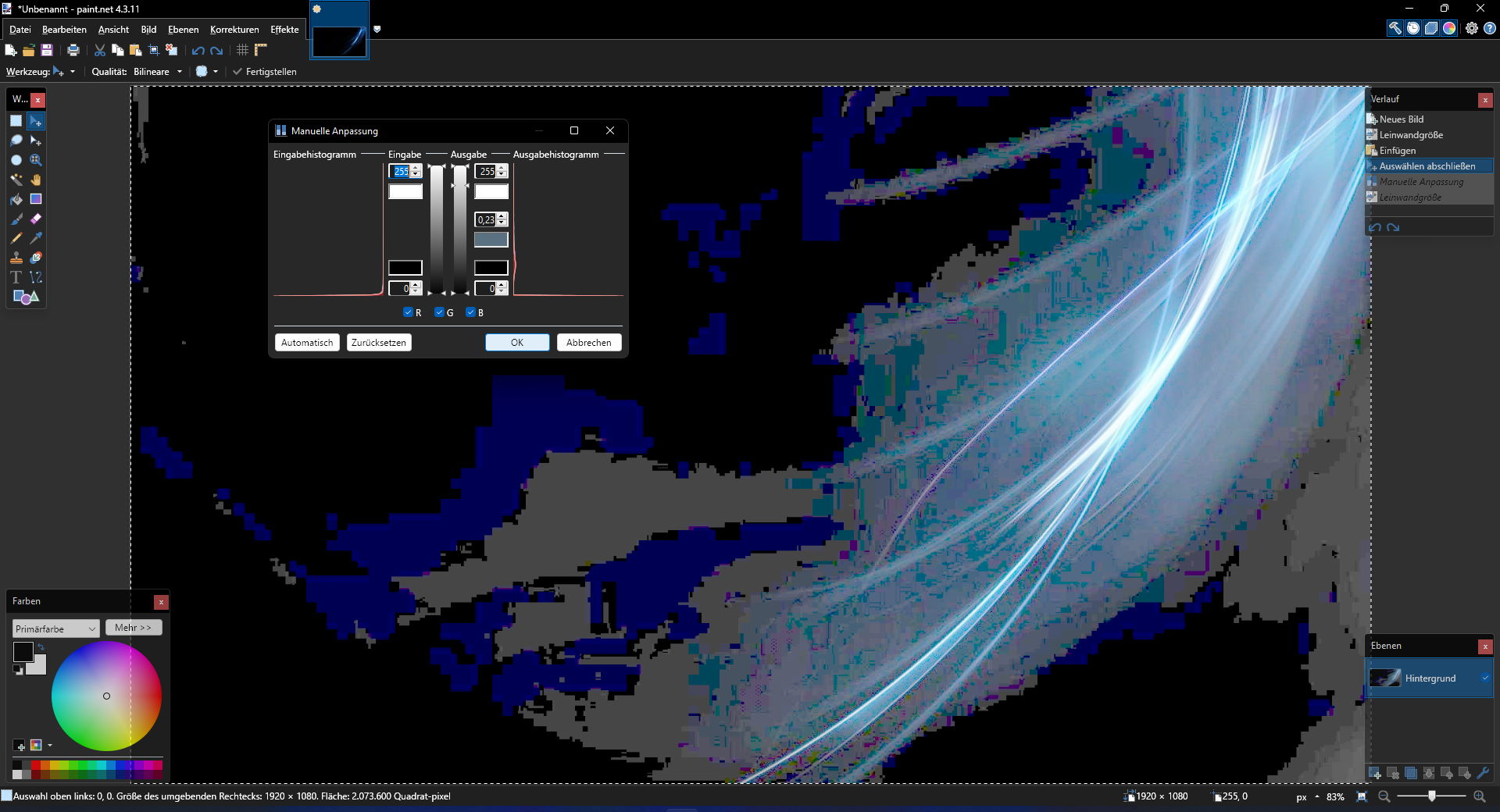Click the Zurücksetzen button

[379, 343]
